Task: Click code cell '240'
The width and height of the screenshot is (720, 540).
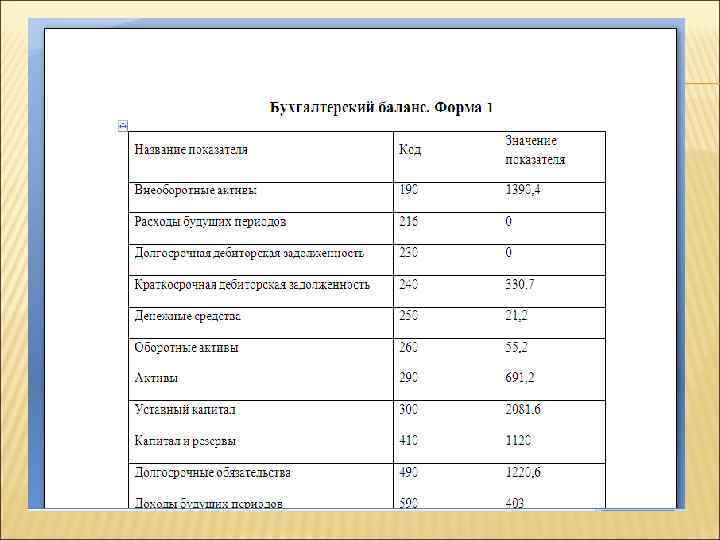Action: (x=408, y=285)
